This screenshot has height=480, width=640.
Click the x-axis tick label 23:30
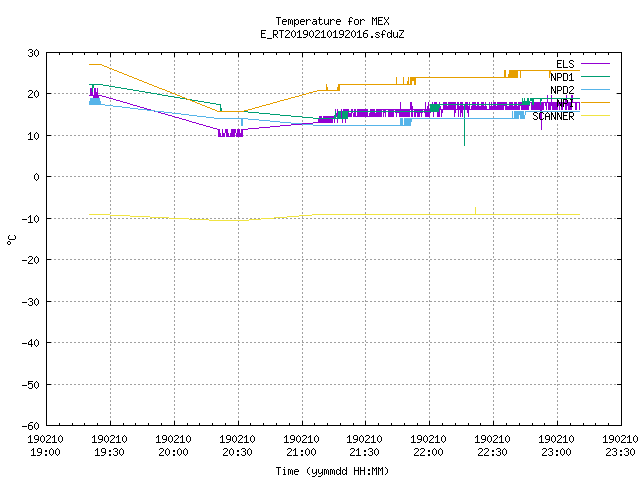(620, 452)
